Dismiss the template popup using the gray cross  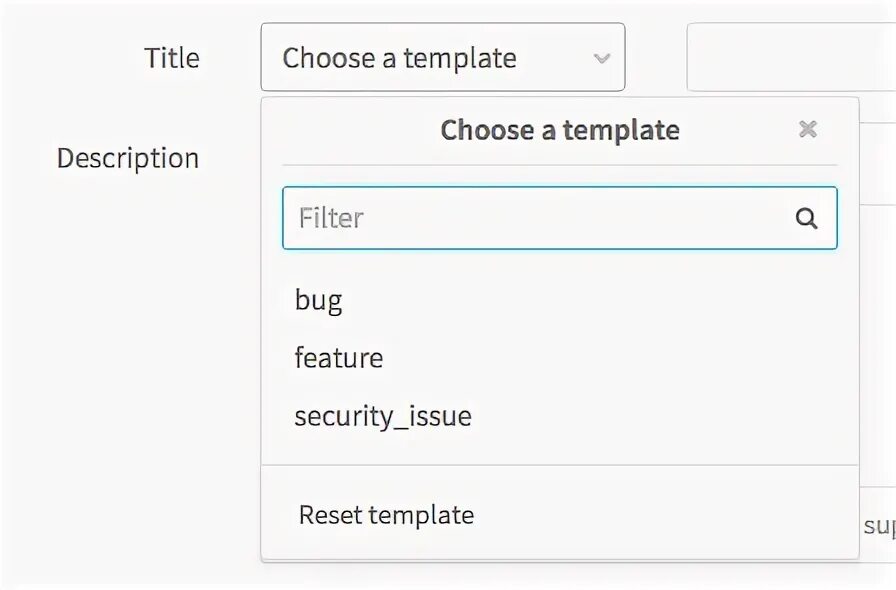pyautogui.click(x=807, y=129)
